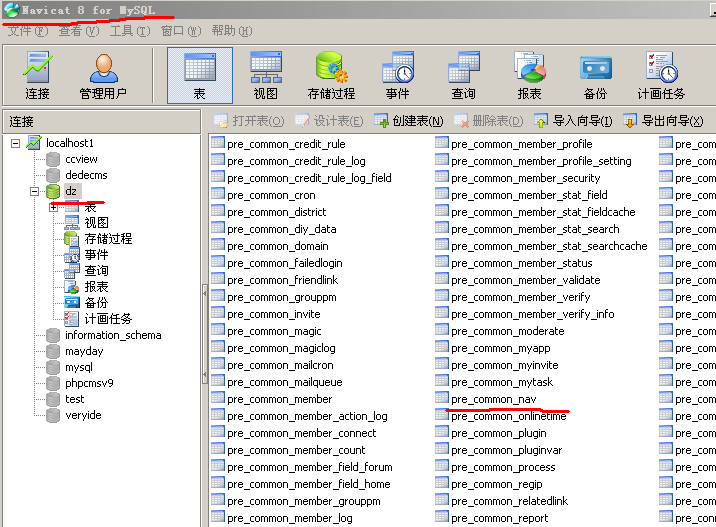The width and height of the screenshot is (716, 527).
Task: Open 事件 (Event) toolbar icon
Action: [x=398, y=76]
